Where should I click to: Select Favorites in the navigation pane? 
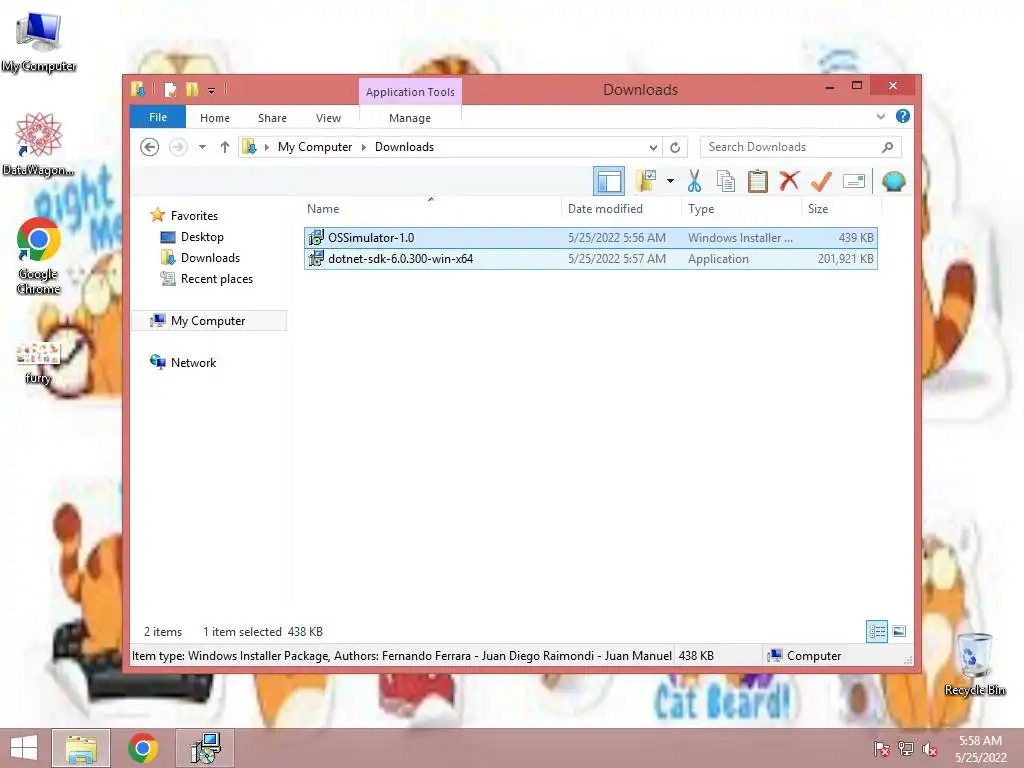pos(194,216)
